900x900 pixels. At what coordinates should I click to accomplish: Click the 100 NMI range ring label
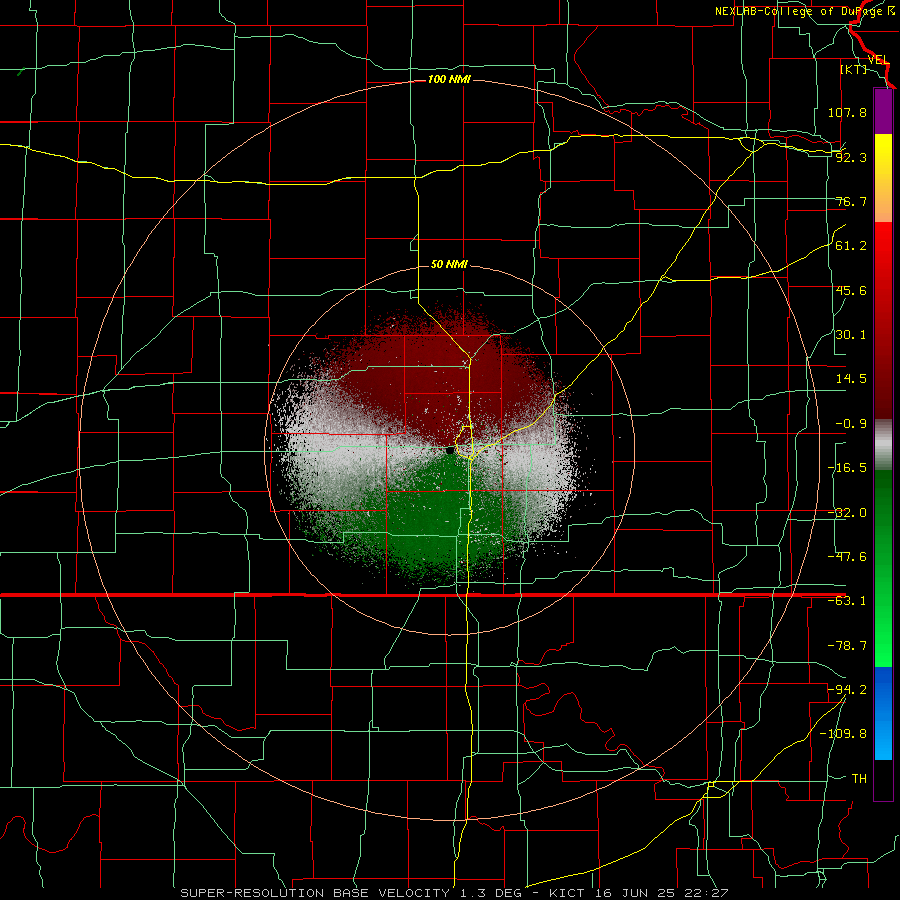click(449, 79)
